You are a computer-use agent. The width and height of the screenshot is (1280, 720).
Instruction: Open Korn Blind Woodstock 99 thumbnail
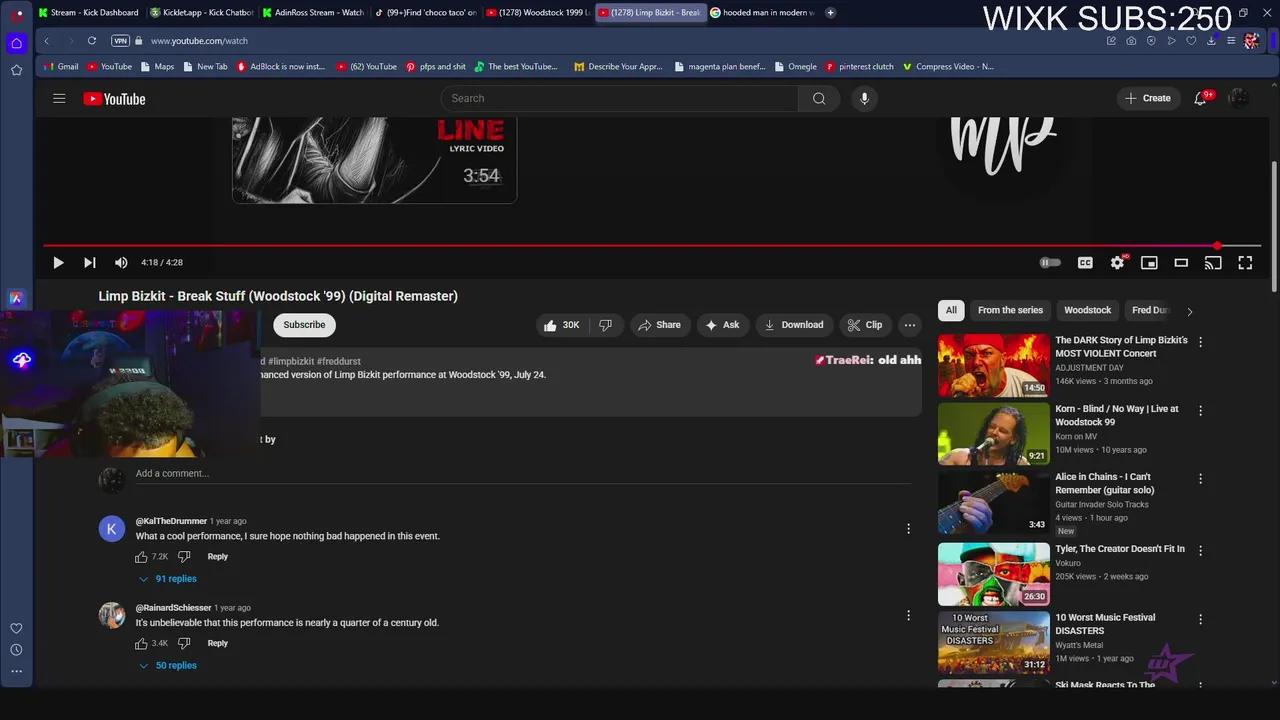pyautogui.click(x=993, y=434)
